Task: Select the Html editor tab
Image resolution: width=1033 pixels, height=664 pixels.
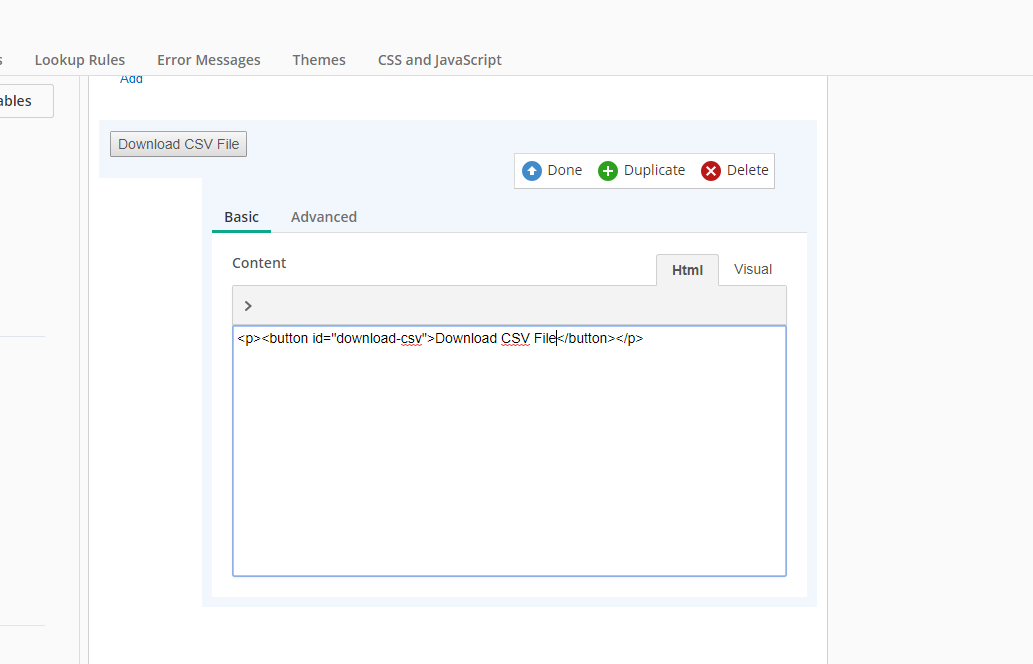Action: [x=687, y=270]
